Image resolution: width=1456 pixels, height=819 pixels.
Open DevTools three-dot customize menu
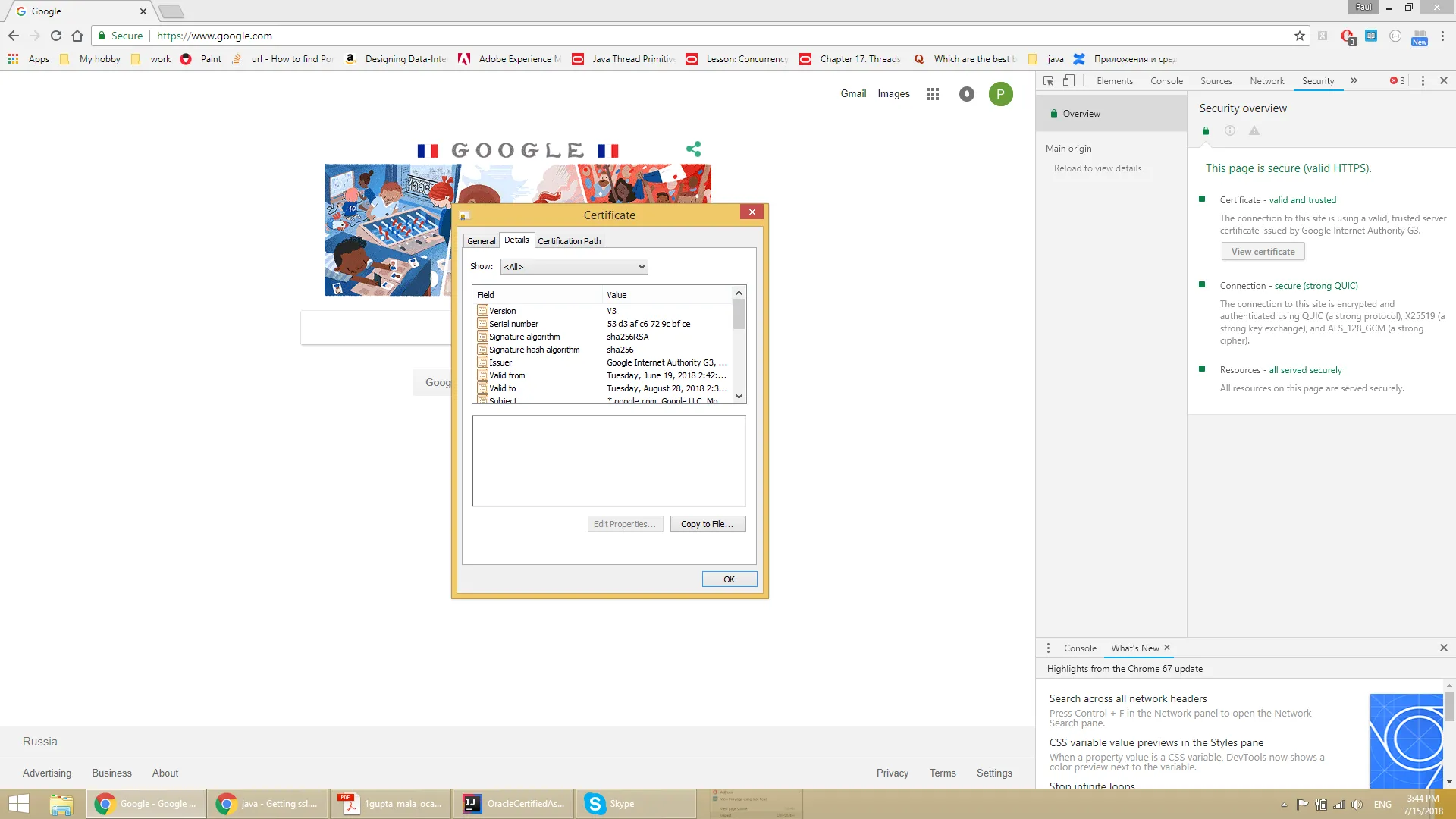(x=1423, y=80)
